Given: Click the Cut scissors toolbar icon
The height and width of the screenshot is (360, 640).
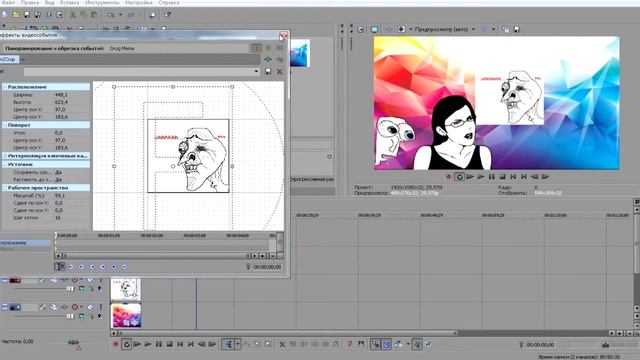Looking at the screenshot, I should 73,15.
